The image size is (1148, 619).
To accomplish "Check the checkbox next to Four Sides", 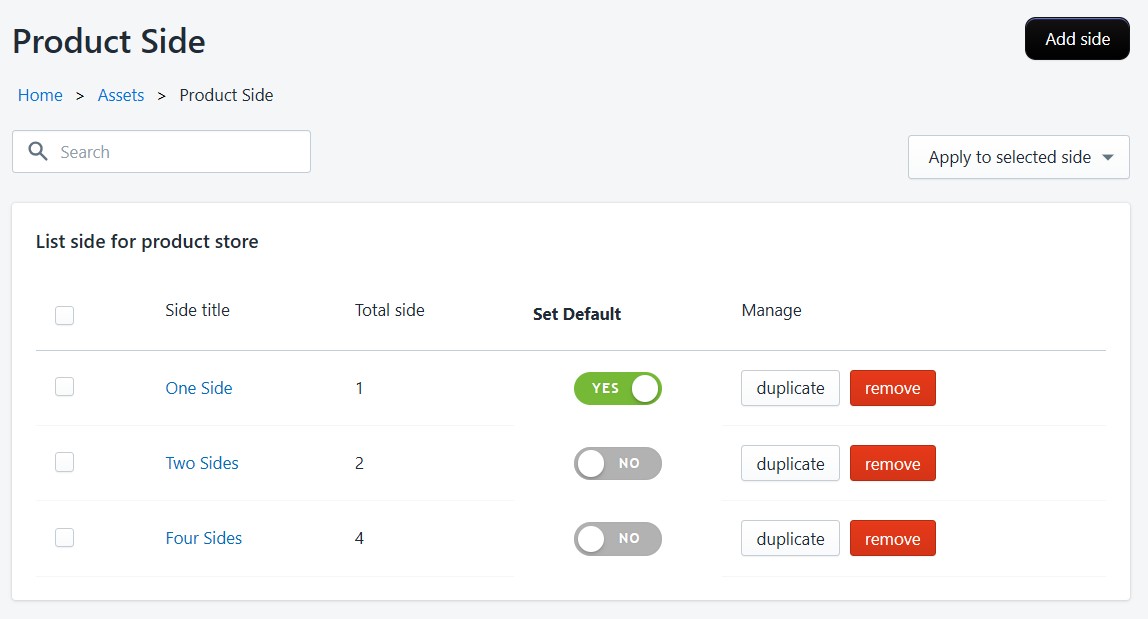I will point(64,537).
